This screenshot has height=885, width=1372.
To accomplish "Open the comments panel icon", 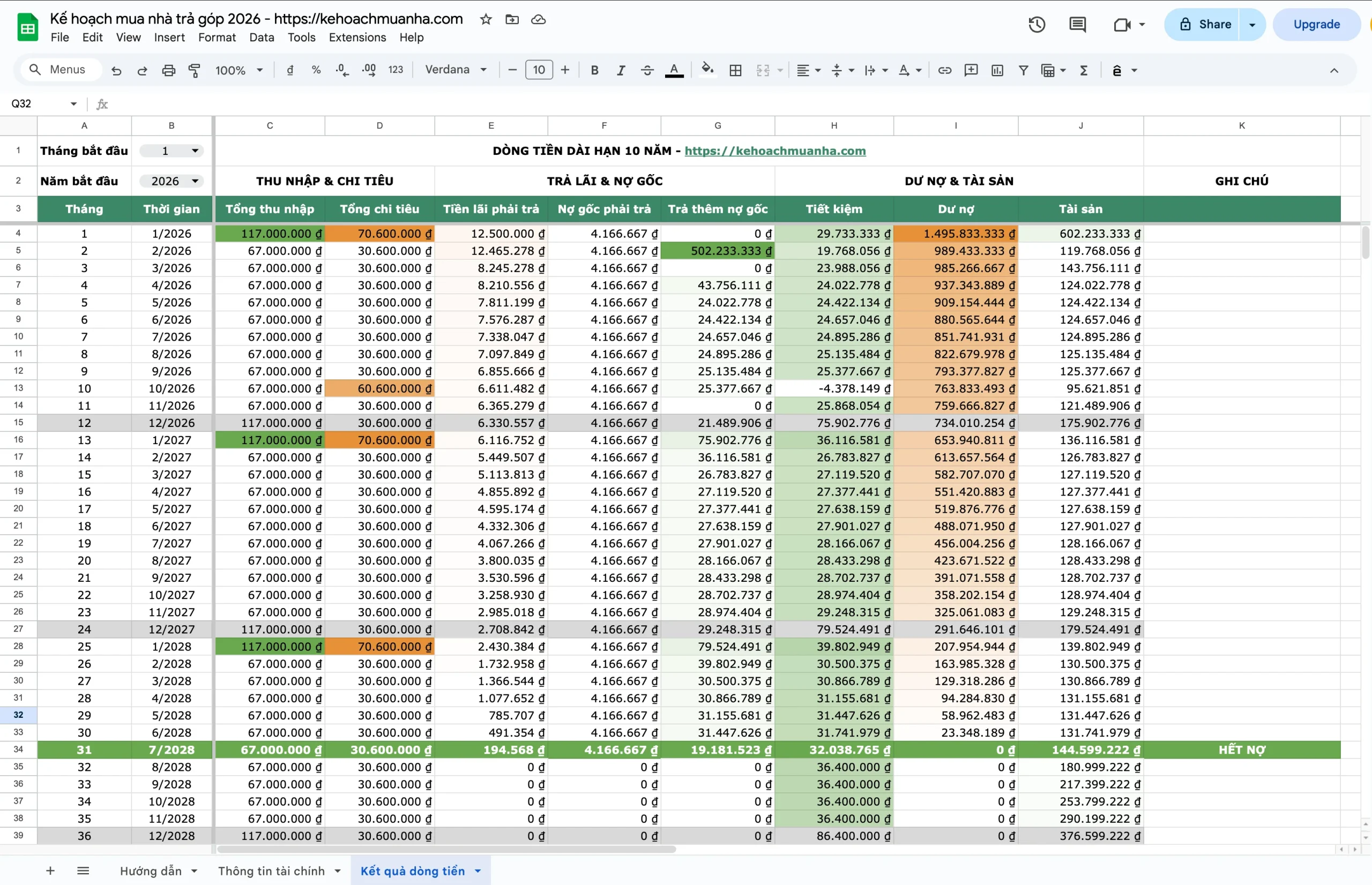I will click(x=1077, y=25).
